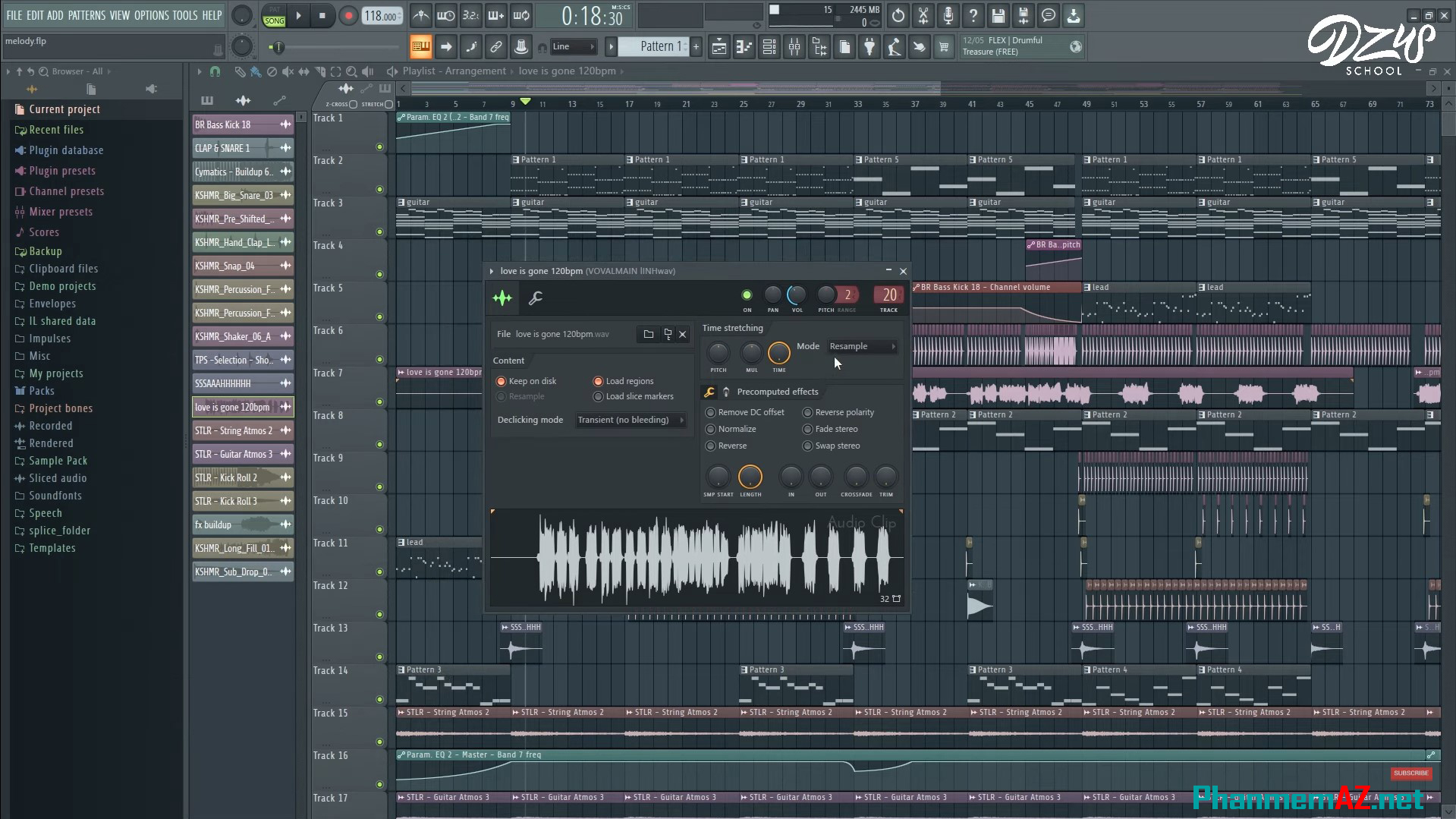Open the Declicking mode dropdown

pyautogui.click(x=630, y=420)
